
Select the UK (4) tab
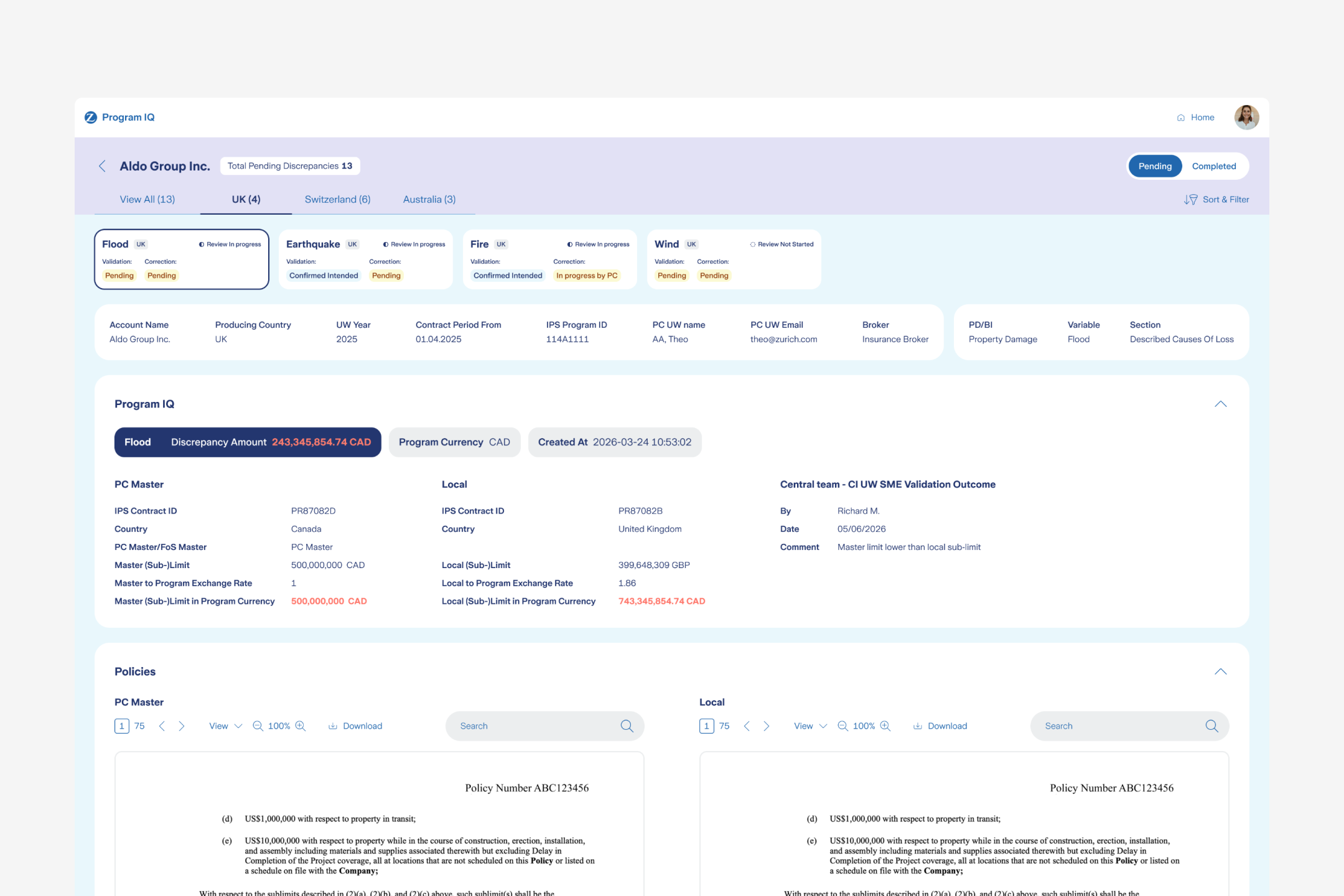tap(246, 200)
